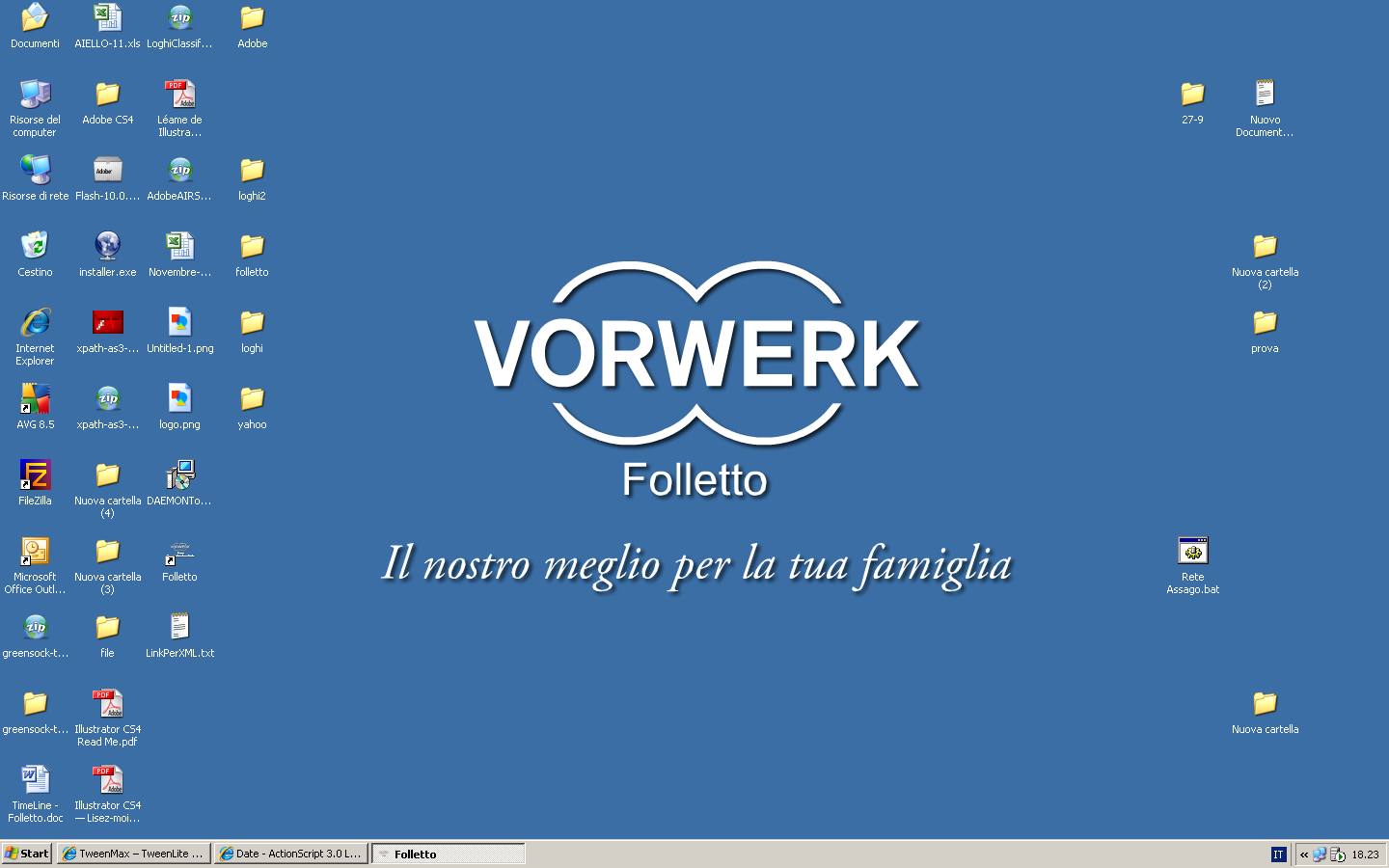This screenshot has height=868, width=1389.
Task: Select the installer.exe icon
Action: click(107, 246)
